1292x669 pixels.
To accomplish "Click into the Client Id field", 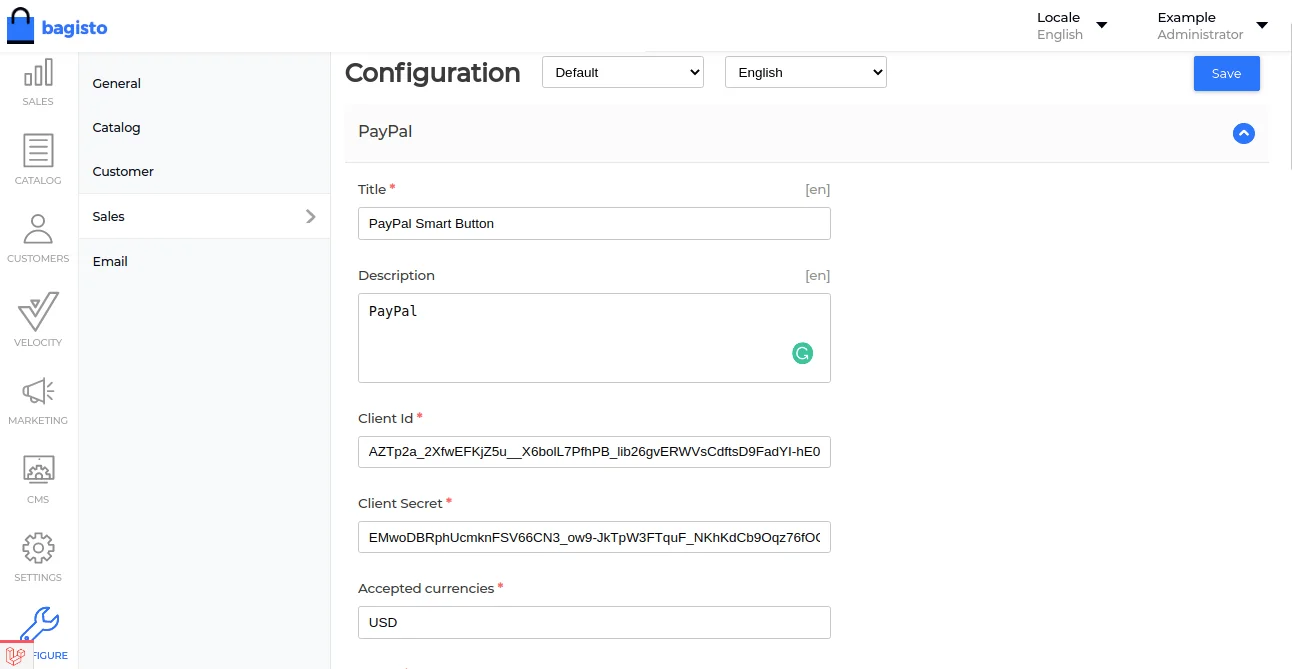I will (594, 451).
